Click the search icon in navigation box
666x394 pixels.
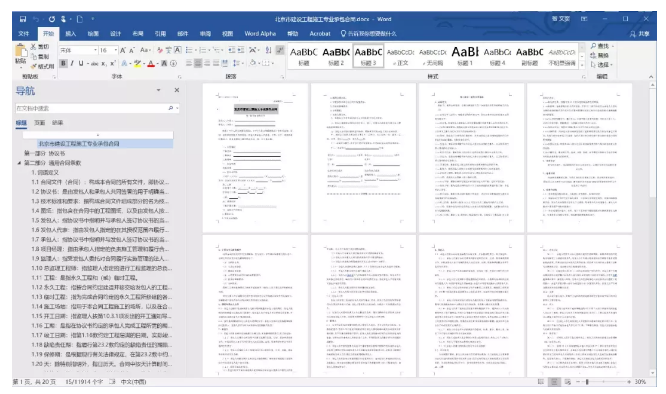(x=171, y=108)
